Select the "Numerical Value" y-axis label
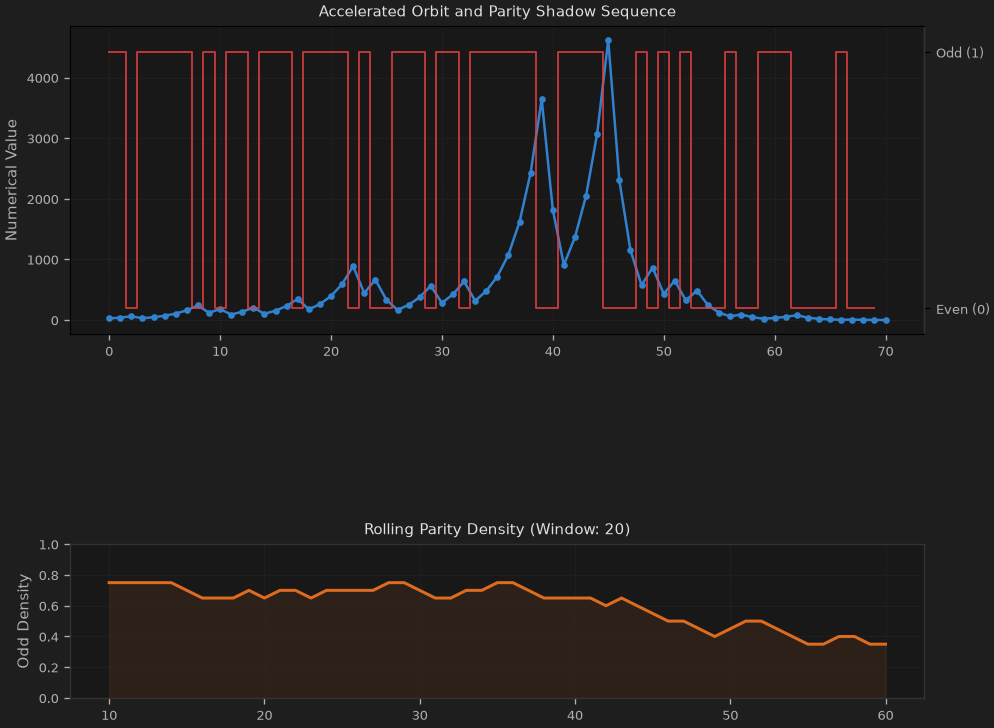The image size is (994, 728). pyautogui.click(x=11, y=180)
